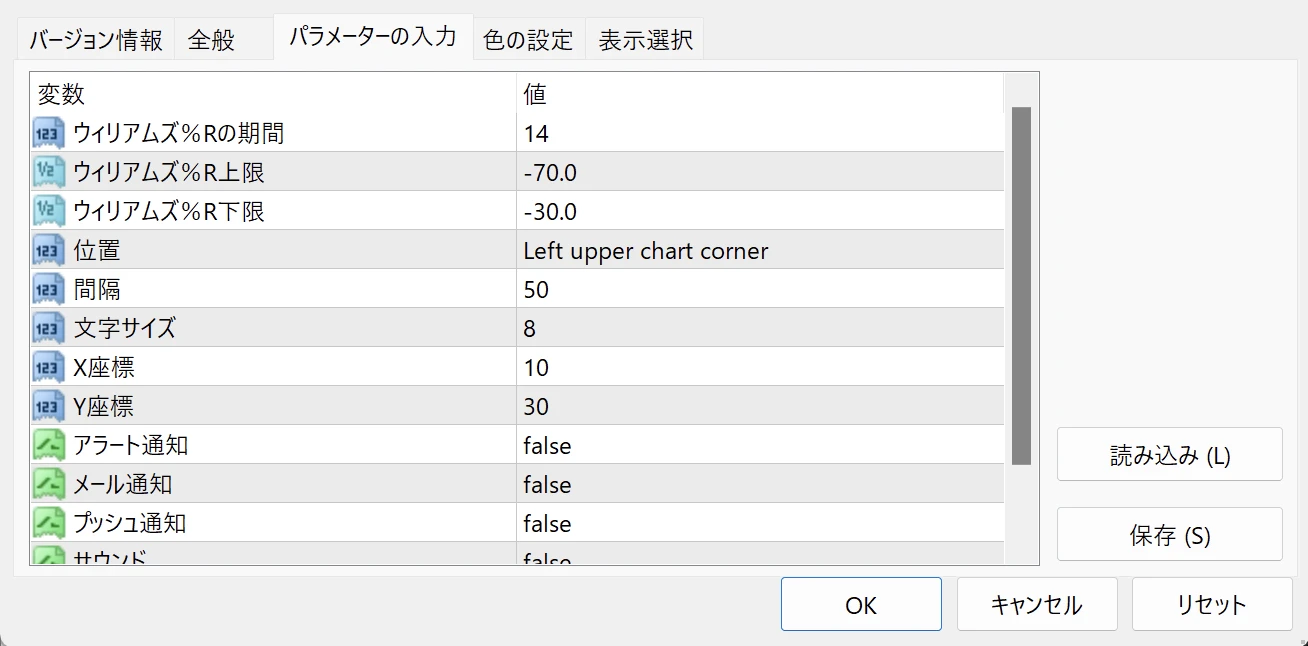Click the 保存 (S) button
The width and height of the screenshot is (1308, 646).
1169,533
